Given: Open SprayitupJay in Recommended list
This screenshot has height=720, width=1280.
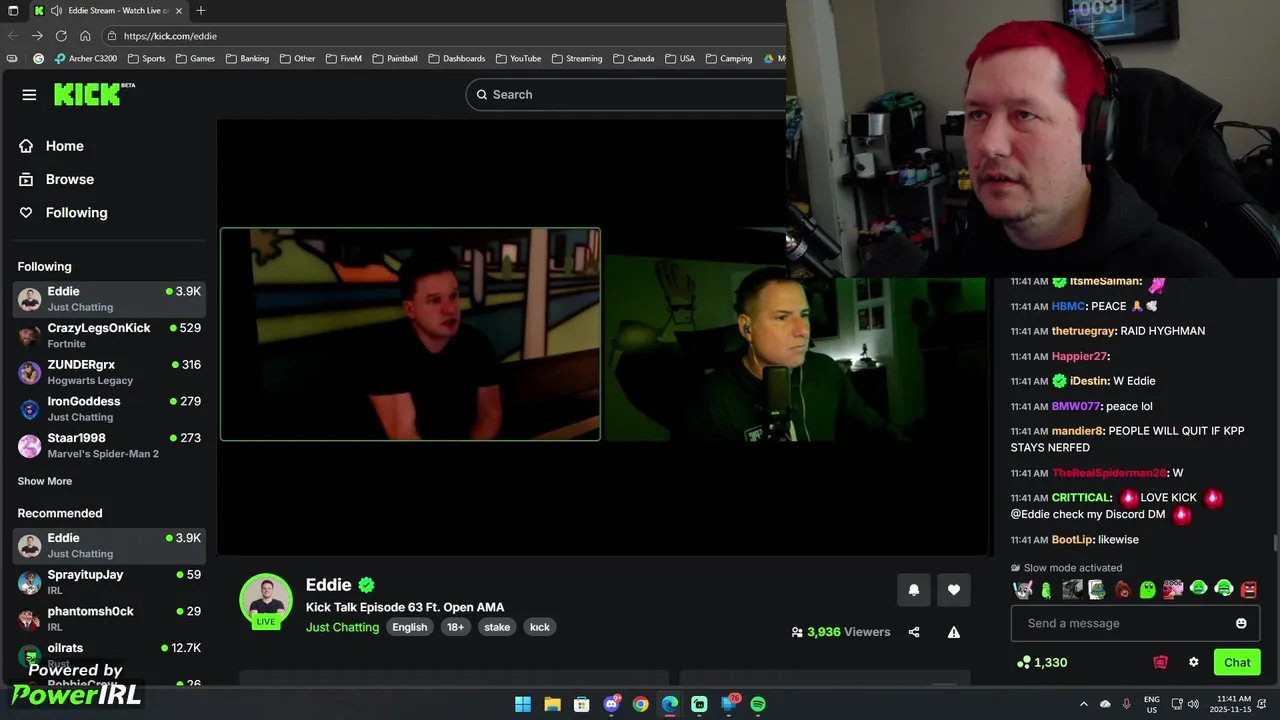Looking at the screenshot, I should [x=110, y=582].
